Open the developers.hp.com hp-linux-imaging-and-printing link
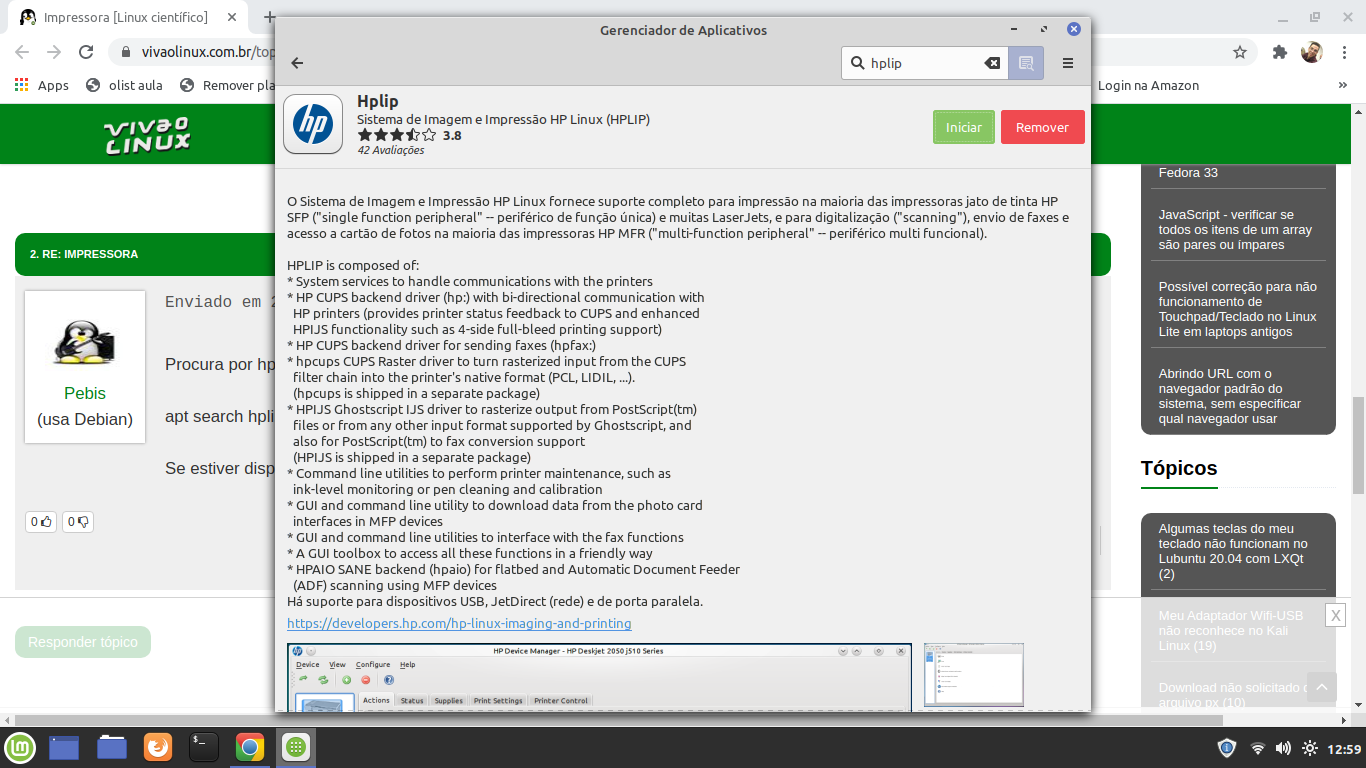The height and width of the screenshot is (768, 1366). [x=459, y=623]
